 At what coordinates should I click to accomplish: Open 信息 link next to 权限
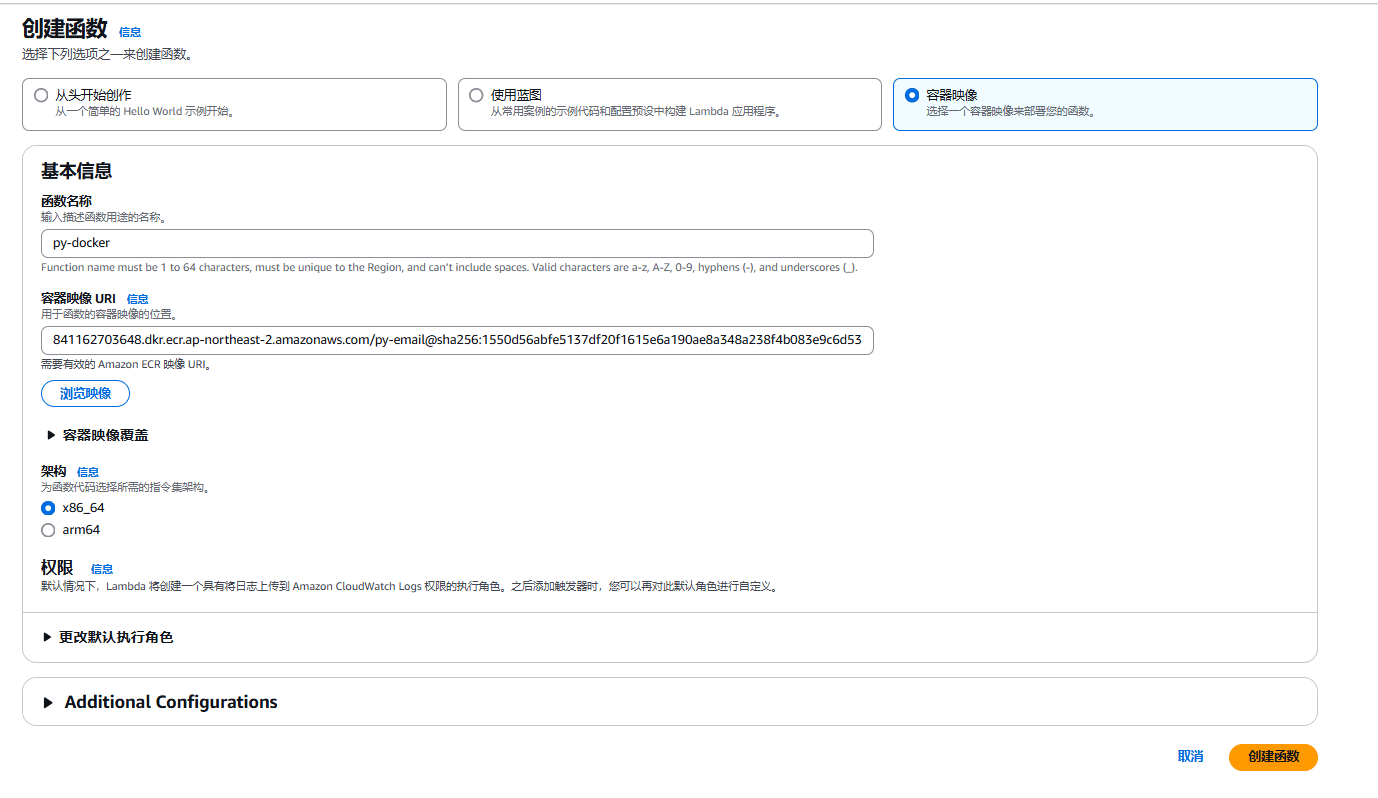click(102, 569)
